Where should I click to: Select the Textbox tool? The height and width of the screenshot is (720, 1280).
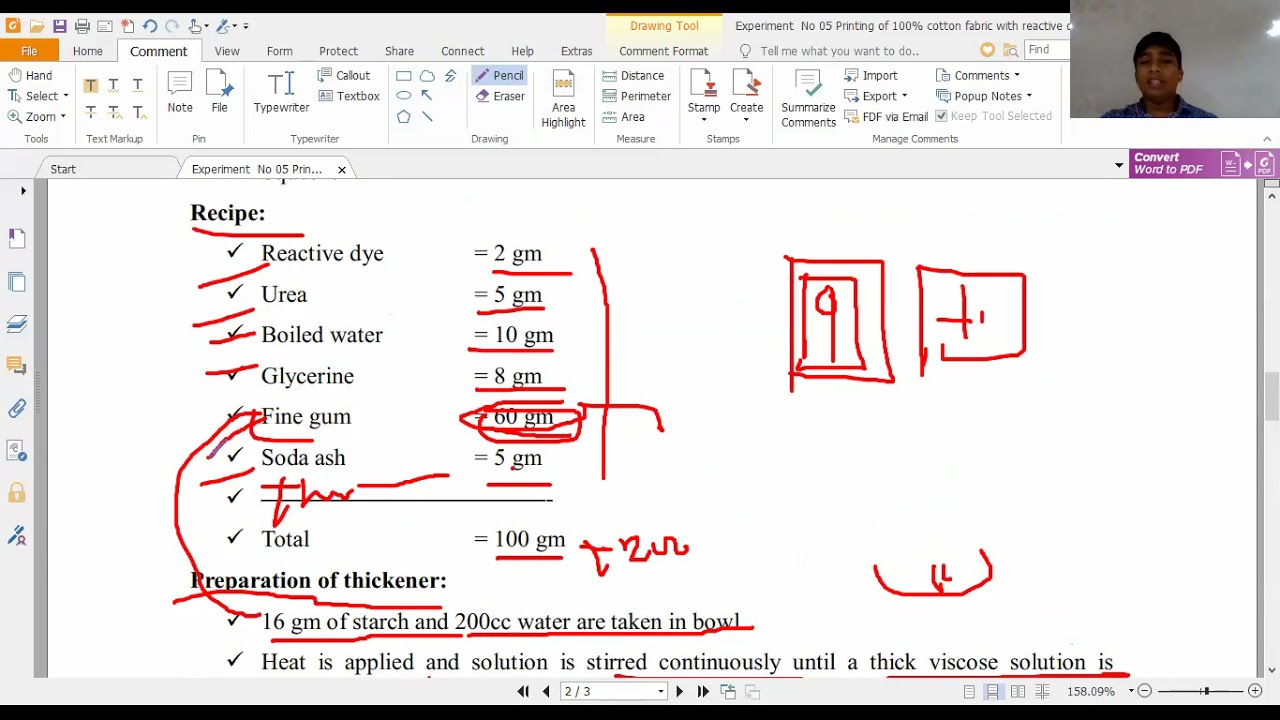[x=349, y=96]
